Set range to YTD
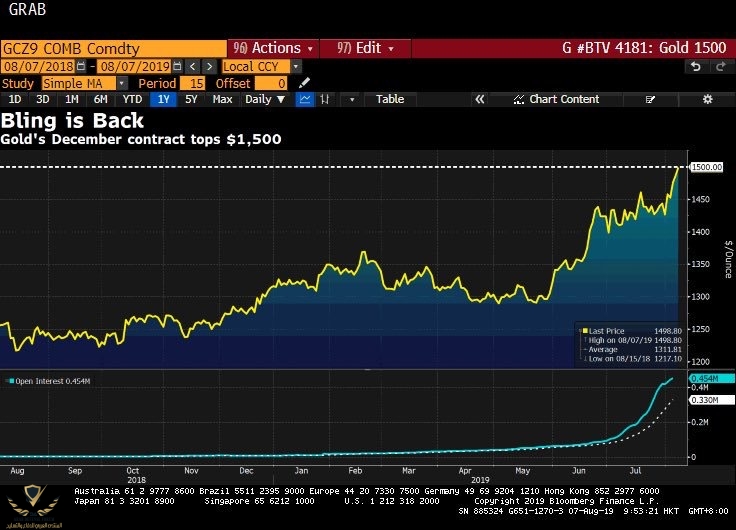This screenshot has height=530, width=736. point(131,99)
